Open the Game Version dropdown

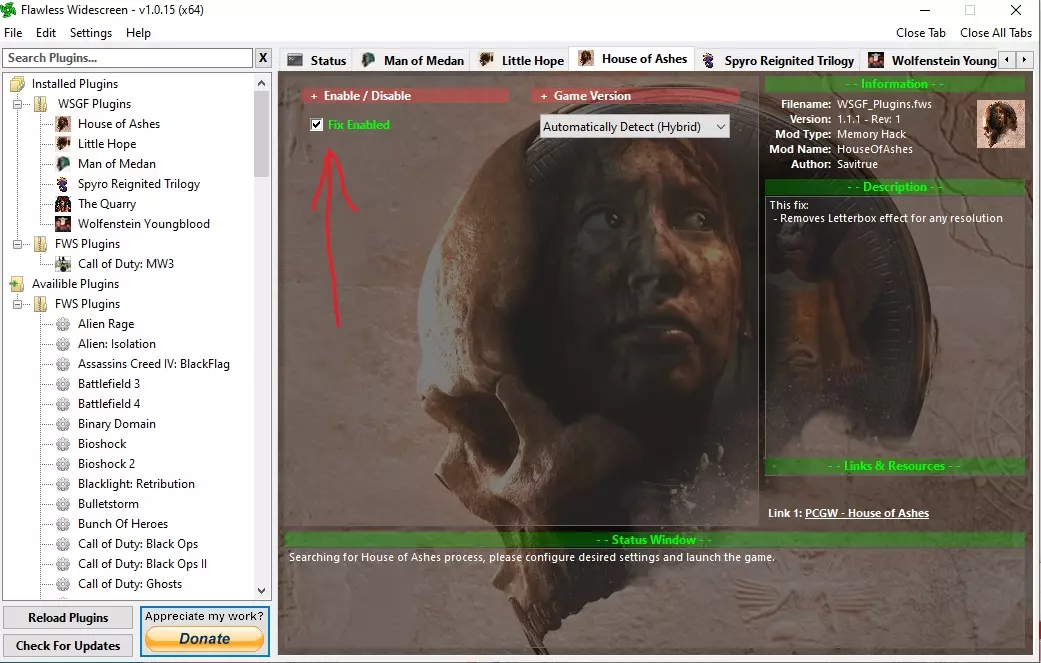[635, 127]
